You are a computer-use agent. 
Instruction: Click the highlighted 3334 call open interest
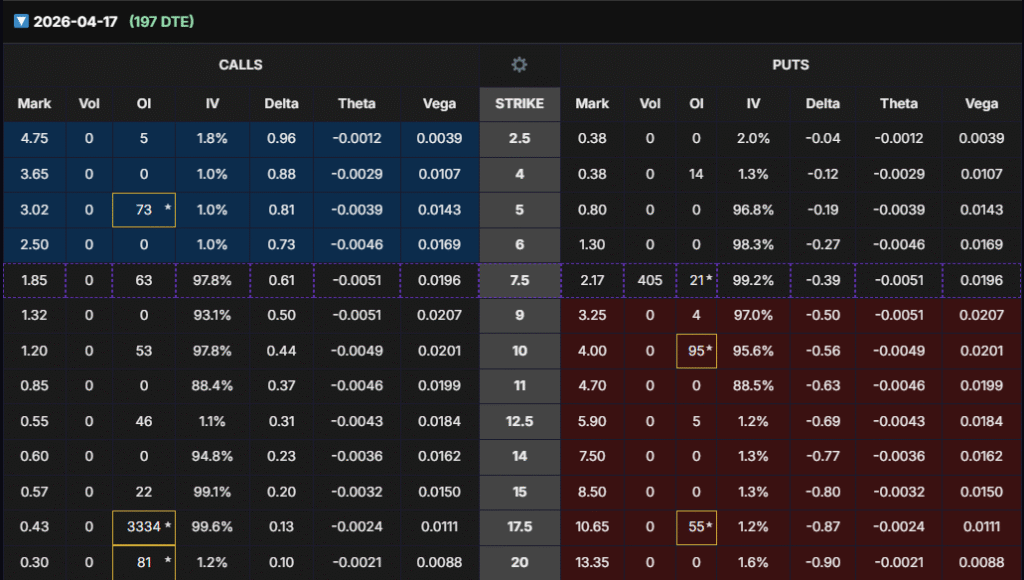point(144,527)
